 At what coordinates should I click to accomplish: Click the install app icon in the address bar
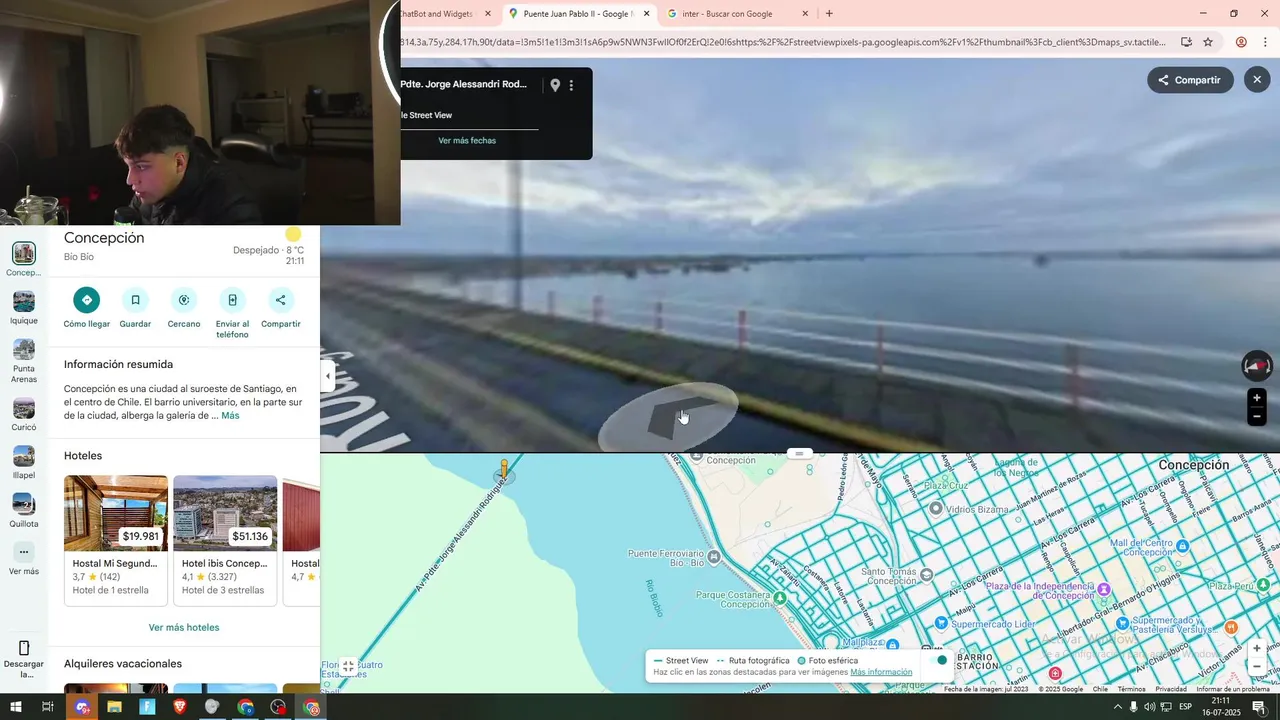pyautogui.click(x=1186, y=42)
